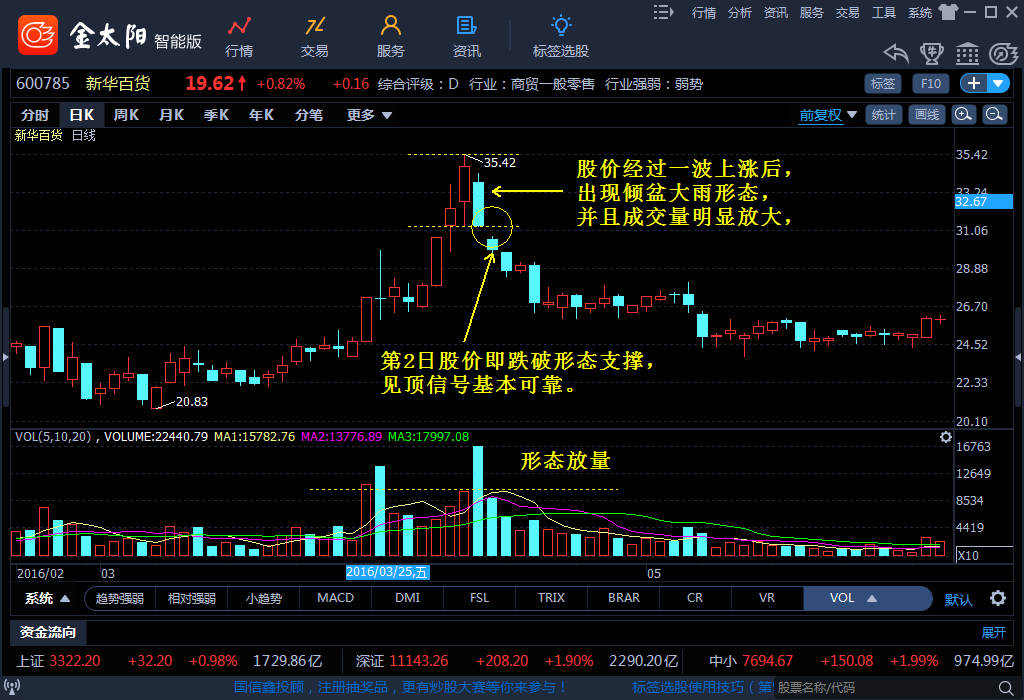Select the CR indicator
The width and height of the screenshot is (1024, 700).
click(x=695, y=598)
